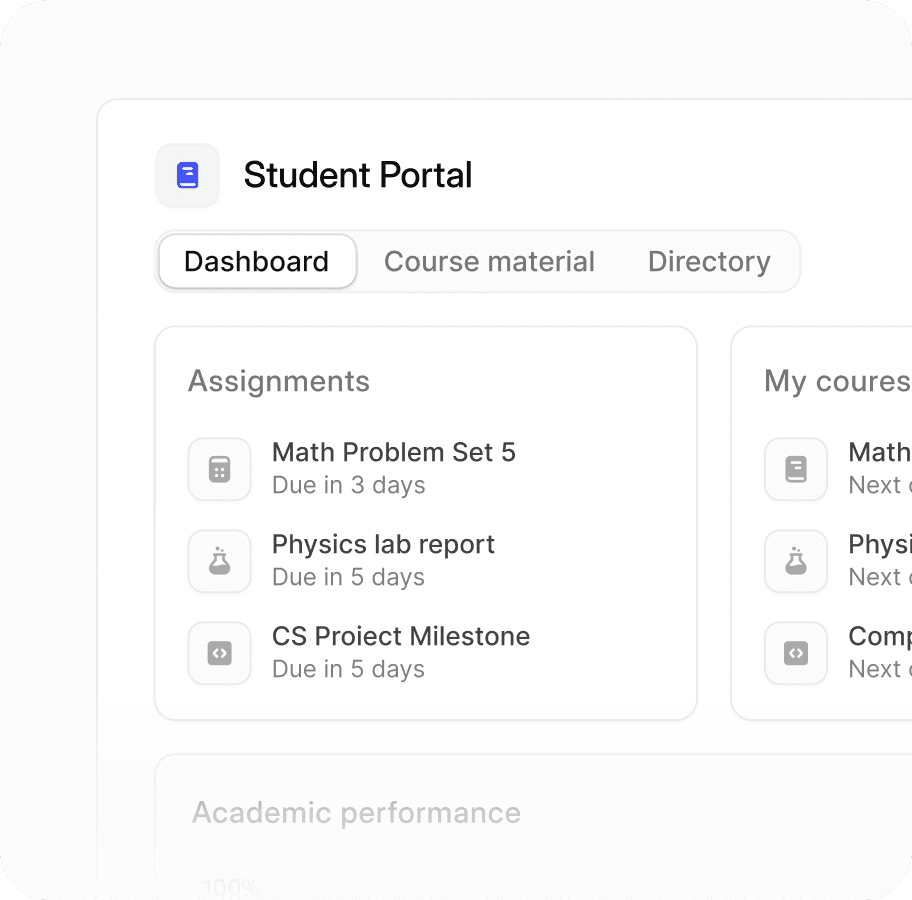Screen dimensions: 912x900
Task: Click the flask icon under My courses
Action: (796, 561)
